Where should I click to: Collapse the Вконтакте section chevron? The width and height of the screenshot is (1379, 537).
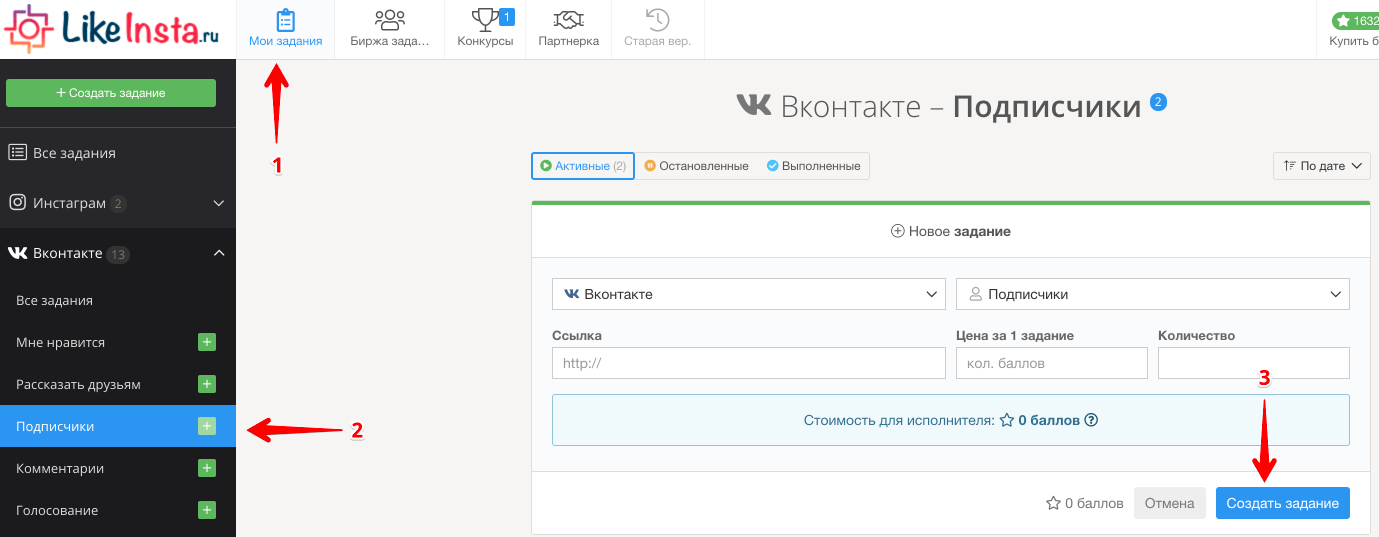pos(219,253)
